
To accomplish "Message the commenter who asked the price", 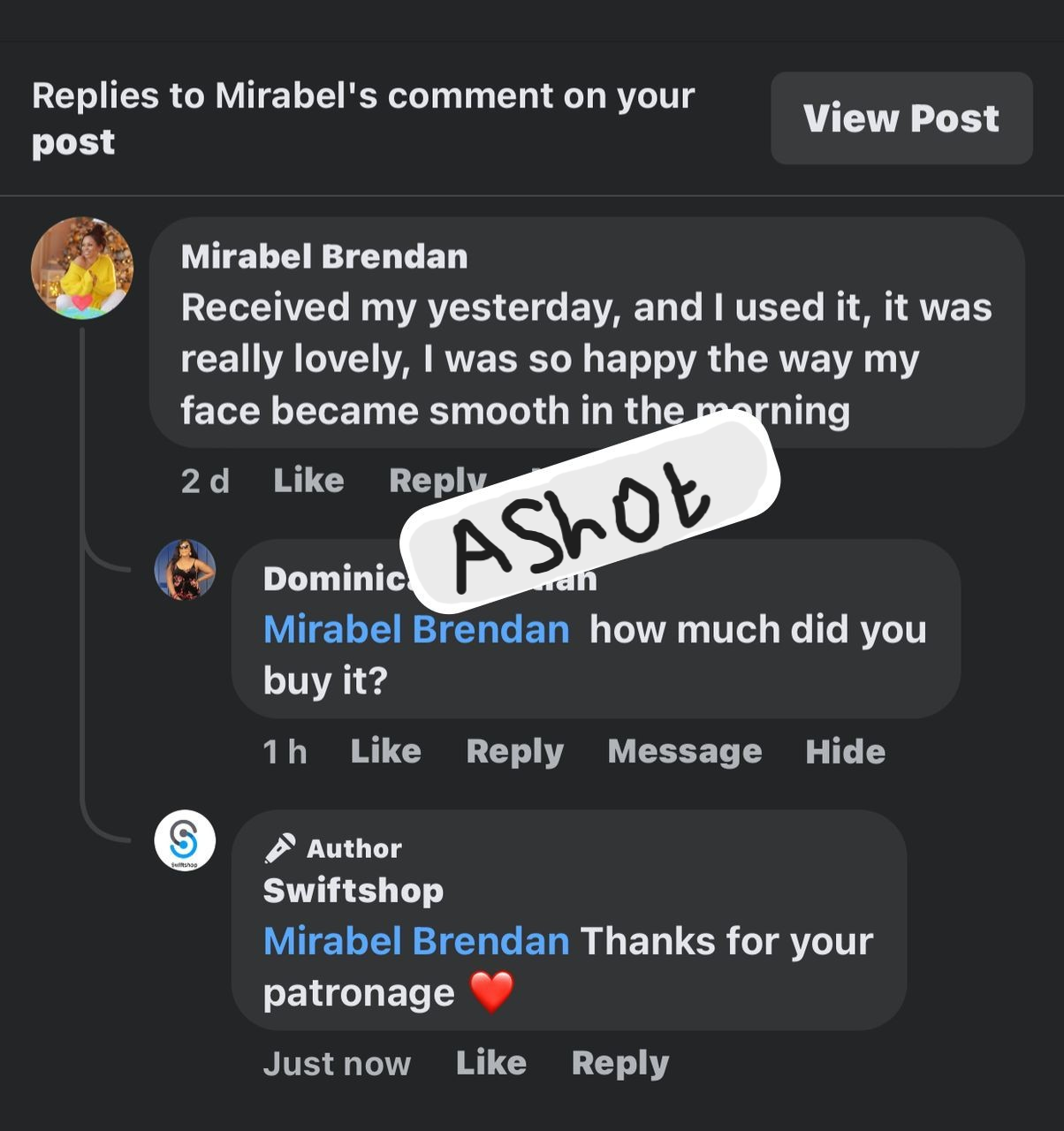I will [x=684, y=751].
